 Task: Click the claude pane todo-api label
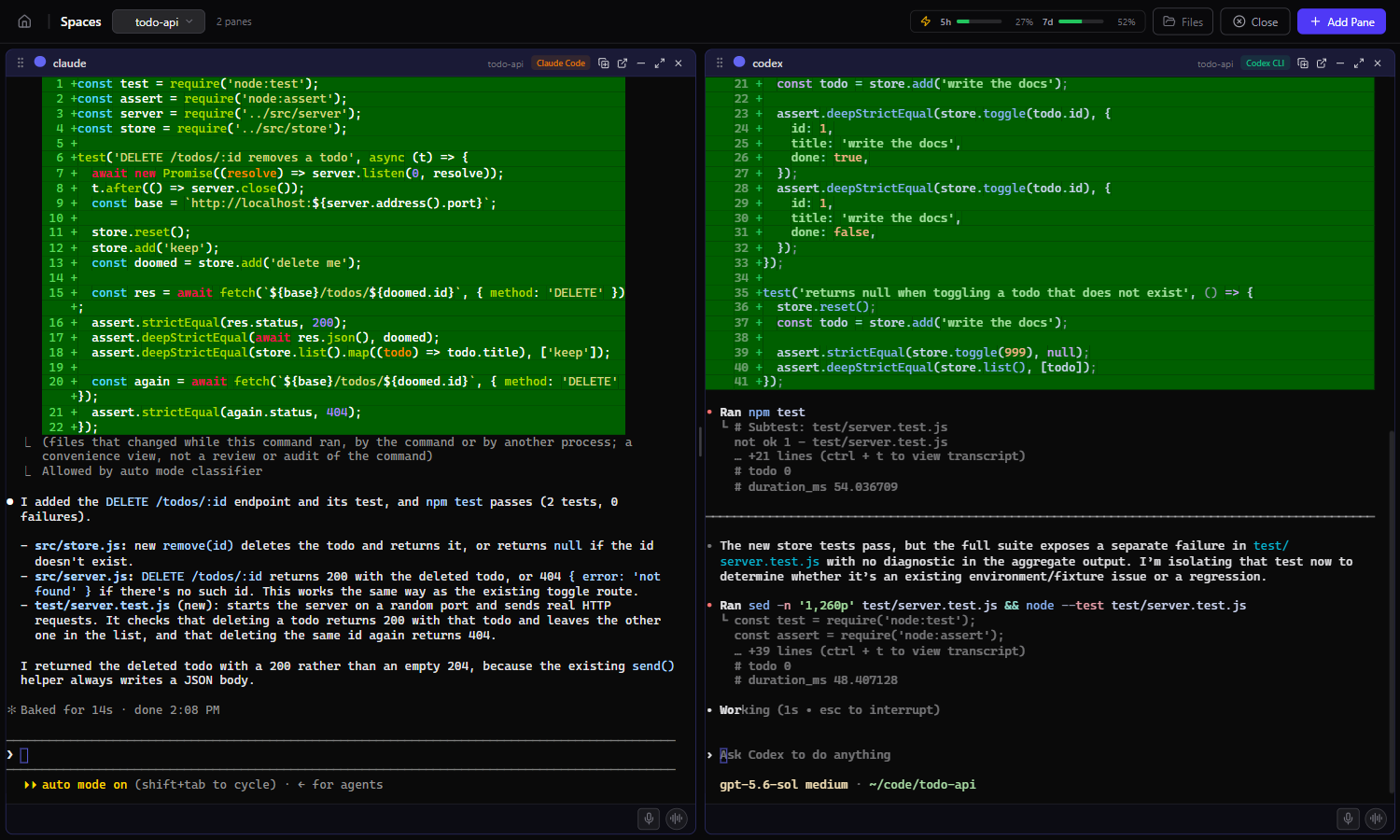coord(505,63)
